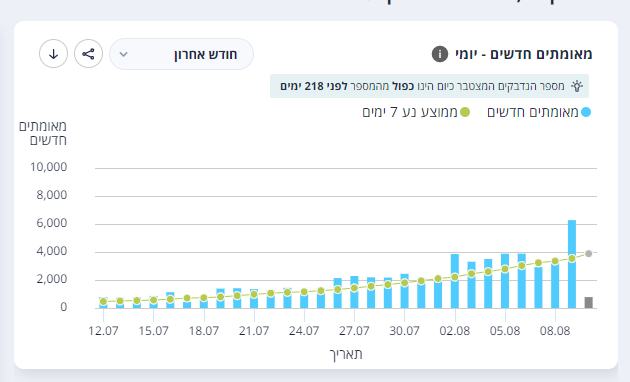Screen dimensions: 630x382
Task: Open the info icon beside מאומתים חדשים - יומי
Action: (x=440, y=54)
